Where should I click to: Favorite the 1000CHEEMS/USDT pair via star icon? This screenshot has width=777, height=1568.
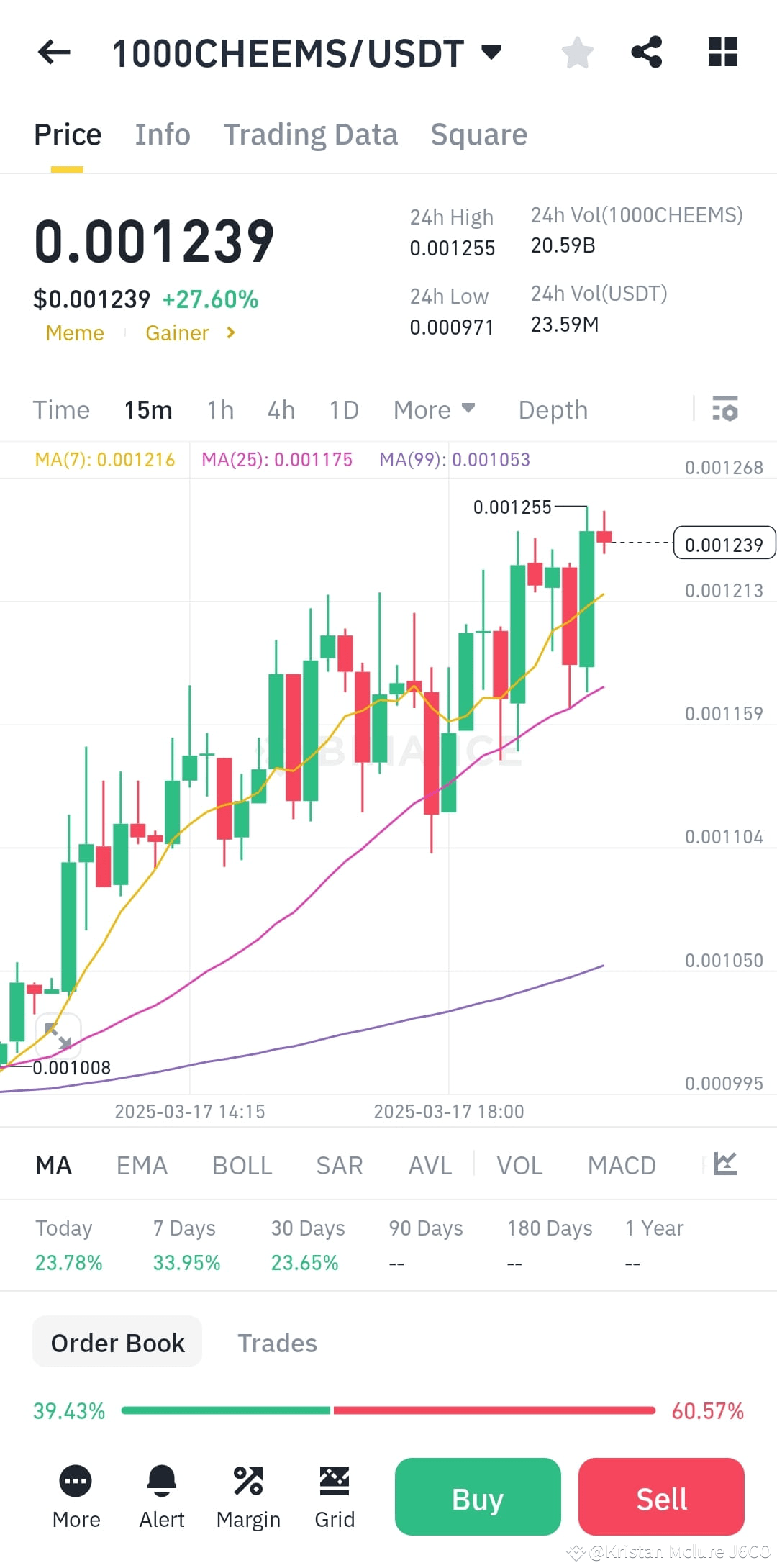(x=577, y=52)
